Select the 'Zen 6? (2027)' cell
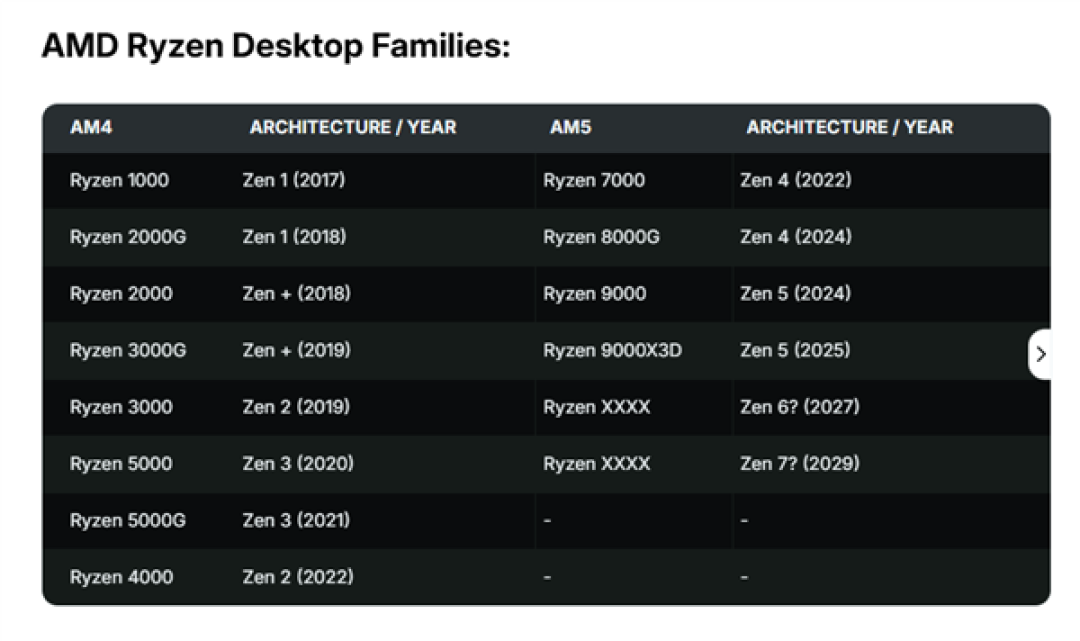The width and height of the screenshot is (1080, 641). pos(800,407)
